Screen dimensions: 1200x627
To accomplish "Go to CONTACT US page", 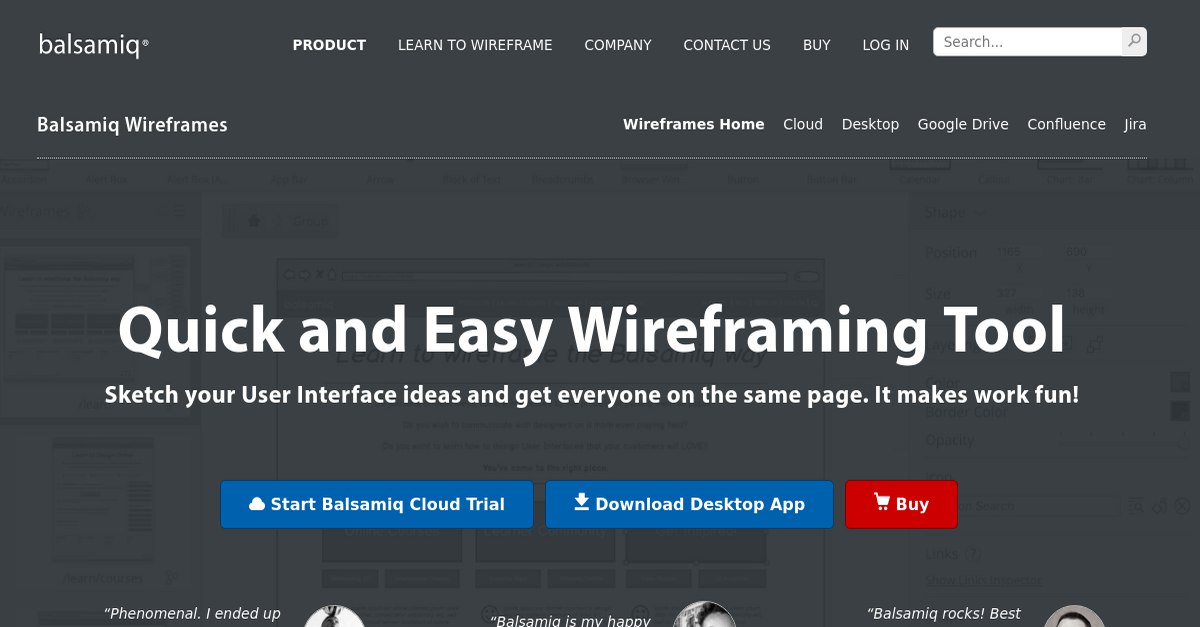I will 727,45.
